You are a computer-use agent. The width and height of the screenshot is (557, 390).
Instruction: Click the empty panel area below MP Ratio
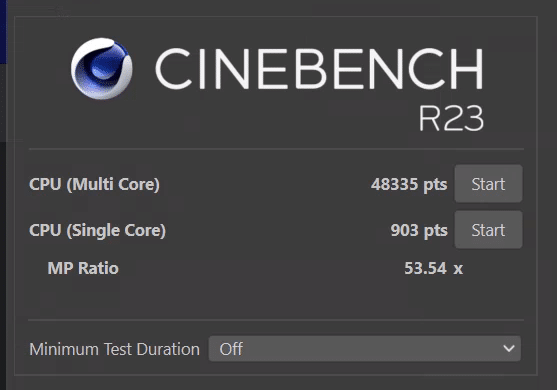[x=276, y=298]
